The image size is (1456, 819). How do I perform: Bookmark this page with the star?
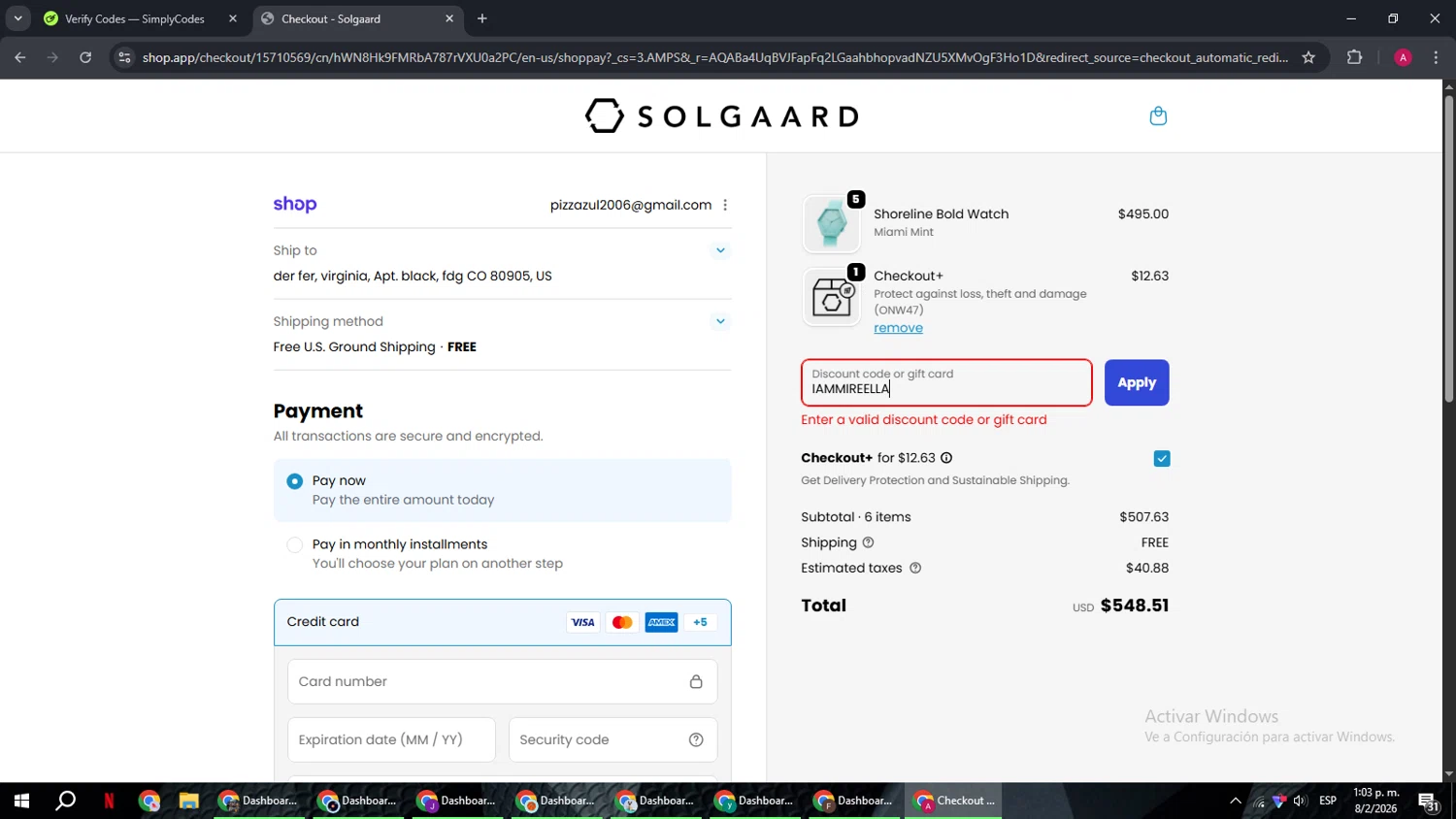(x=1308, y=57)
